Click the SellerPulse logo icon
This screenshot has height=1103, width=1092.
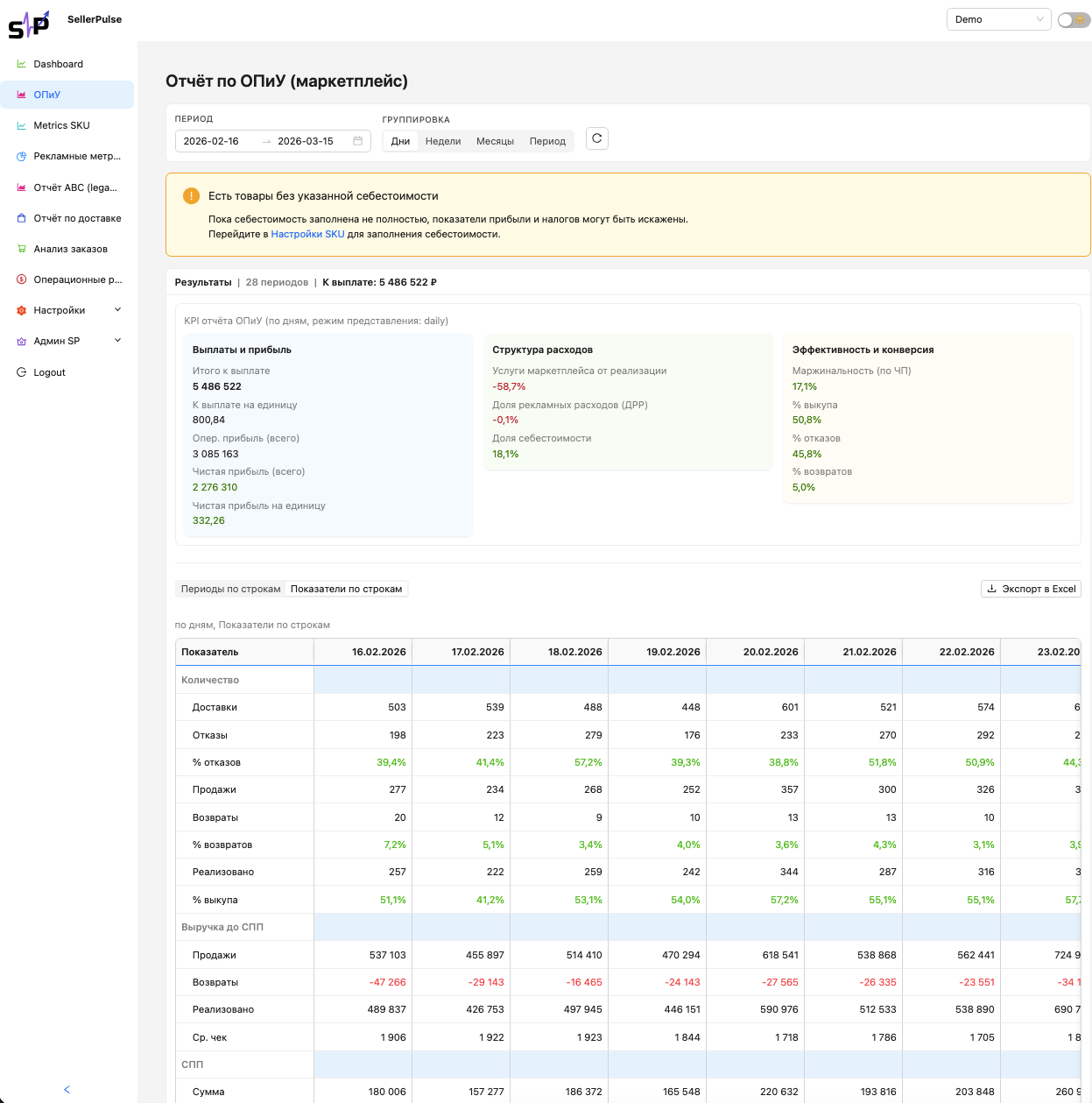29,25
